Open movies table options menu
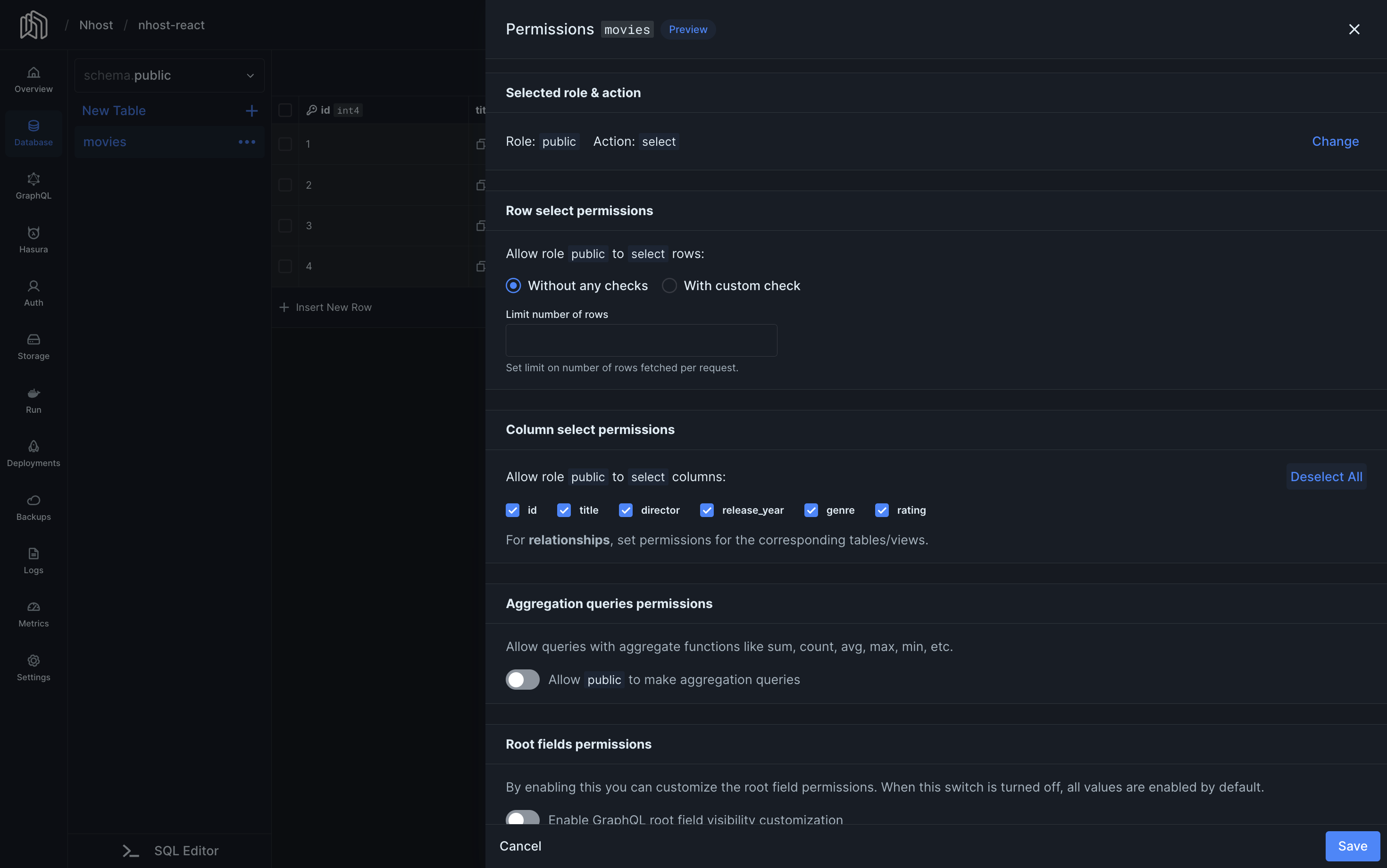This screenshot has width=1387, height=868. point(247,142)
